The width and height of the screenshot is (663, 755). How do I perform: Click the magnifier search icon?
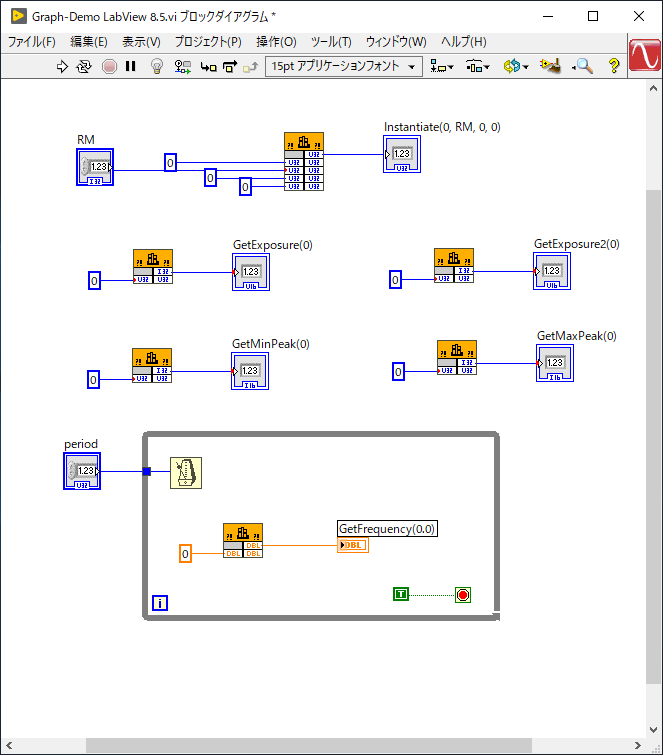(583, 66)
